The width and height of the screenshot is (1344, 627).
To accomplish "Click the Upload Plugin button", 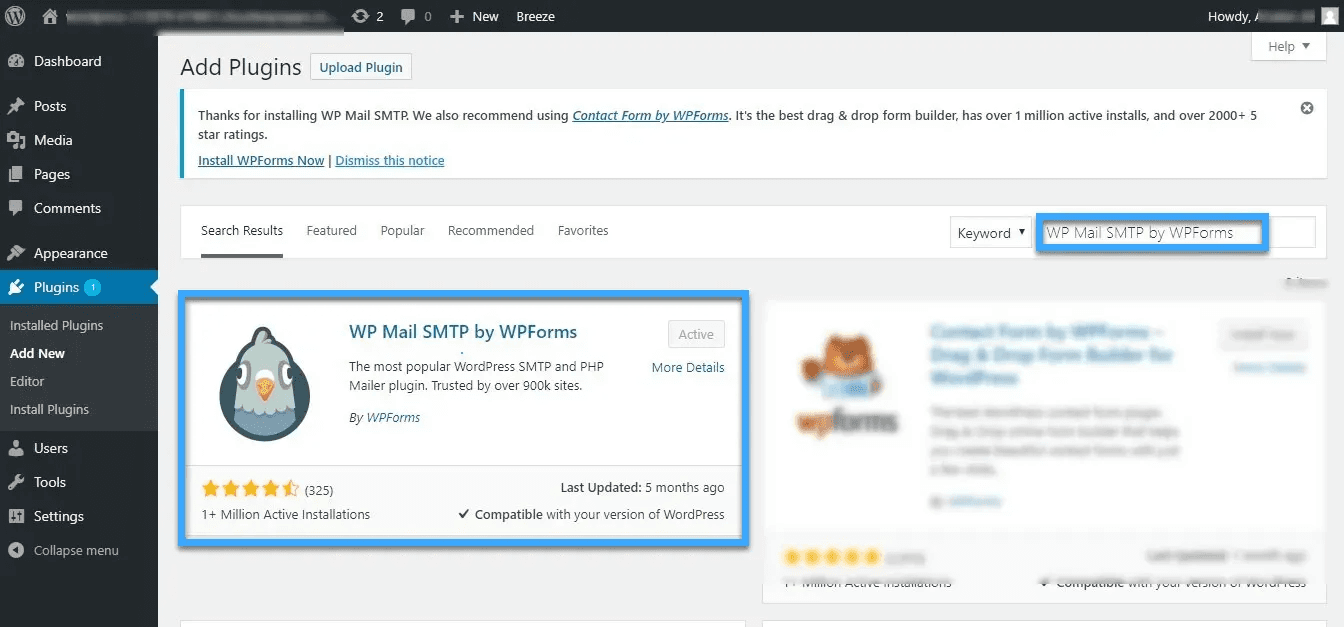I will pos(361,67).
